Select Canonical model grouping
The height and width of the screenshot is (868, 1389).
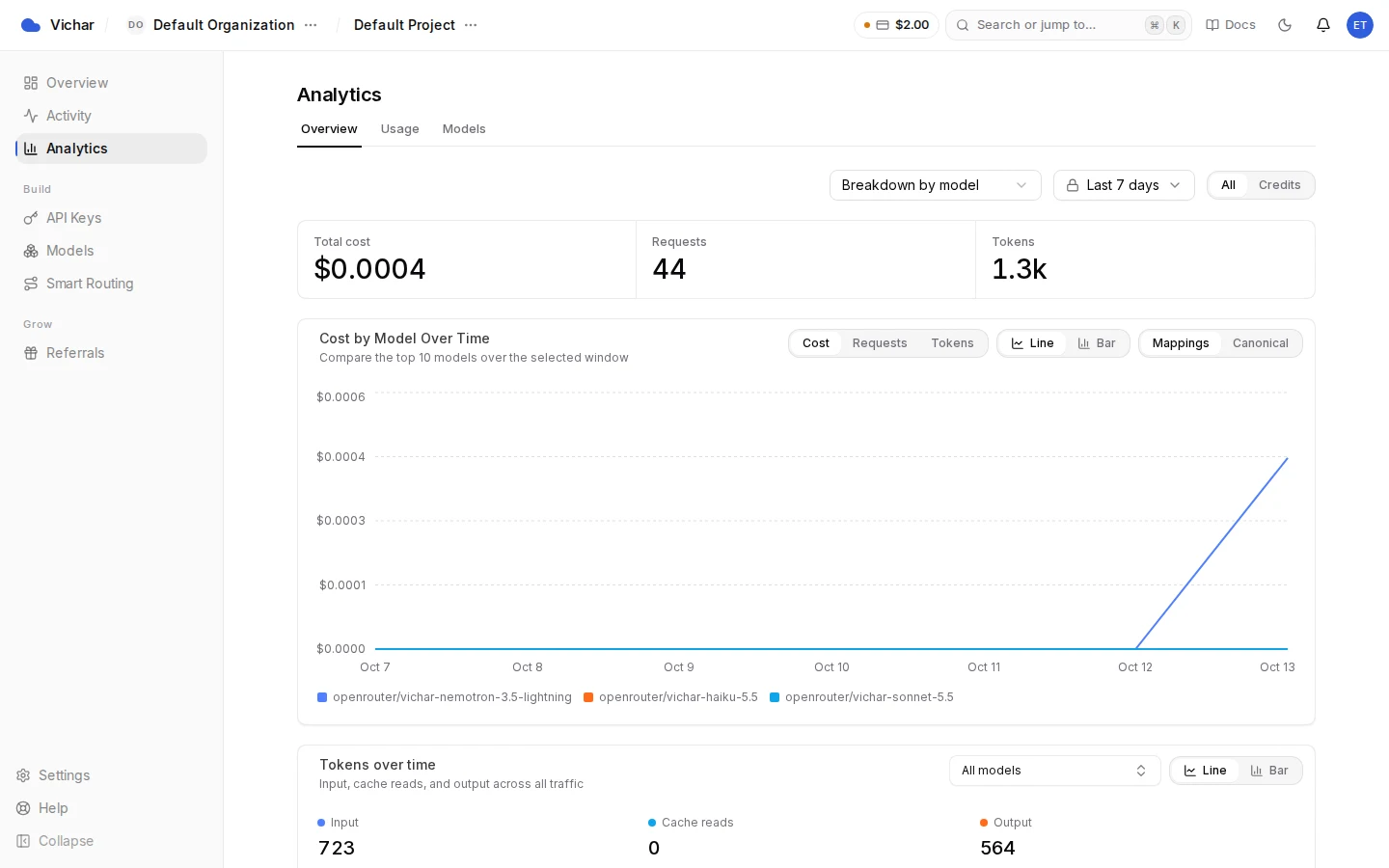tap(1260, 343)
